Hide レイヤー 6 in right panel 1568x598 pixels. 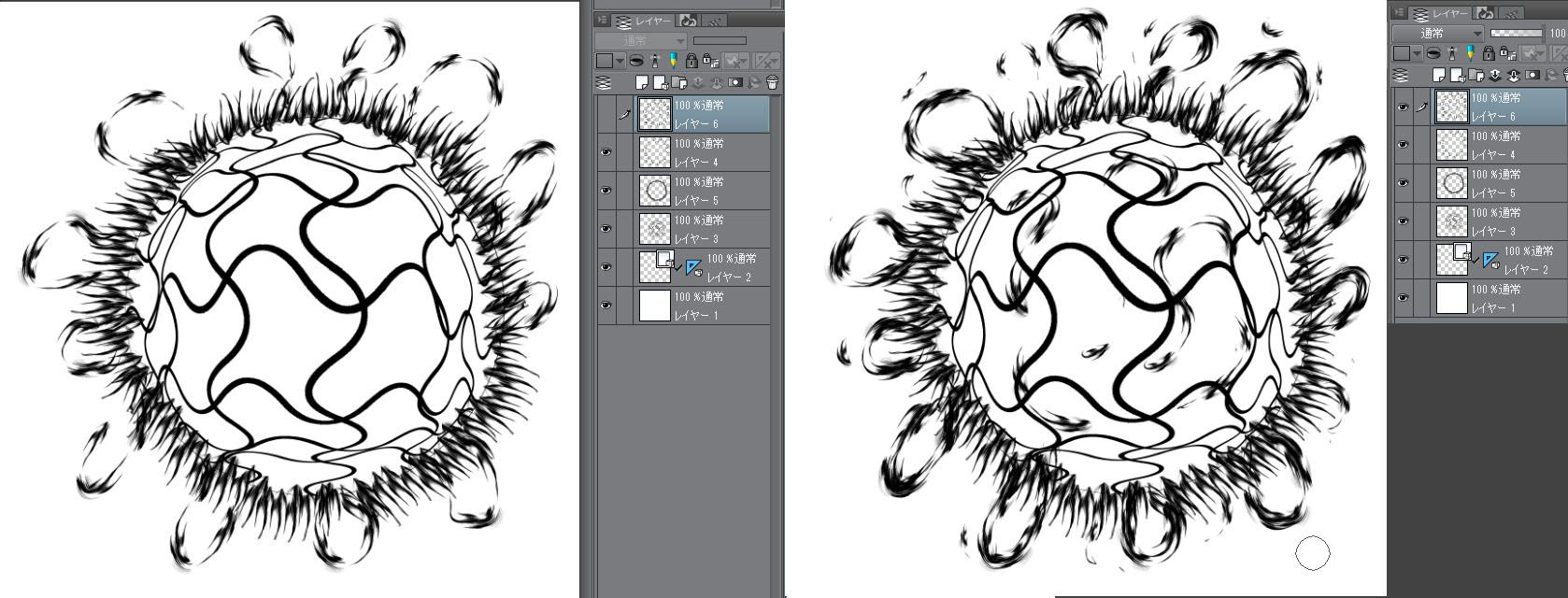[x=1403, y=107]
